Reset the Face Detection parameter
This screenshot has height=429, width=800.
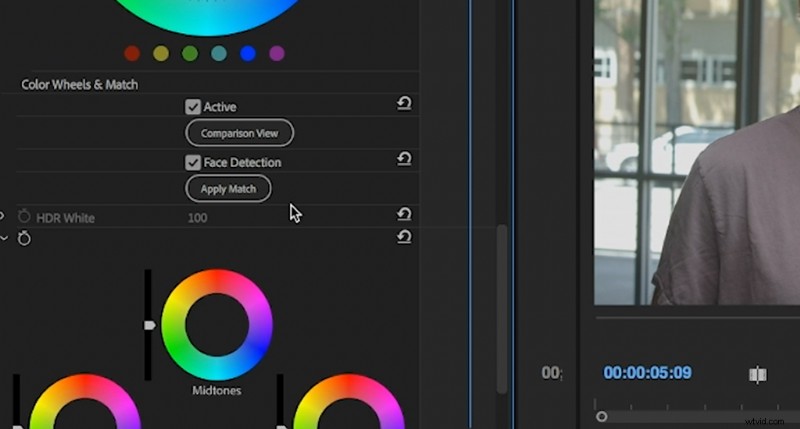pyautogui.click(x=404, y=159)
